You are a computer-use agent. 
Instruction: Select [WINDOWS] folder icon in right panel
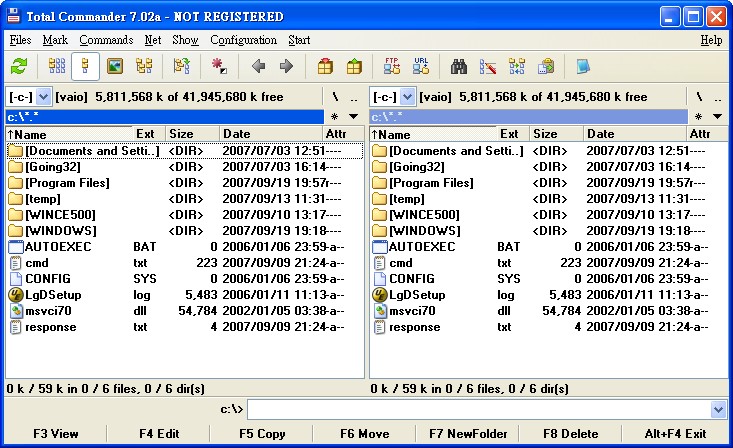380,231
